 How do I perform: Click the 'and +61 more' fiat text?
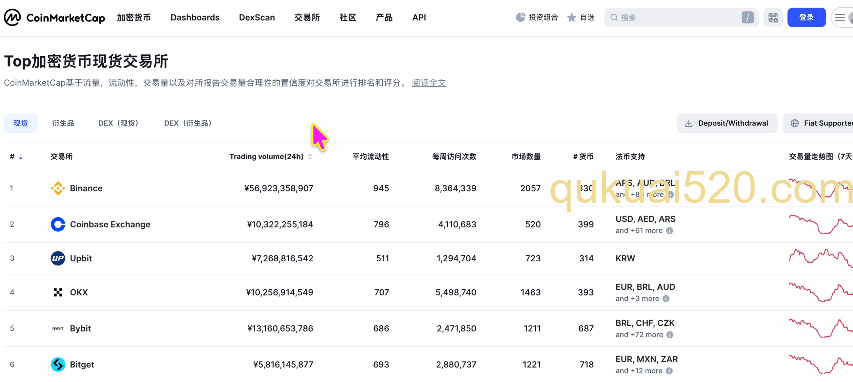[x=639, y=231]
